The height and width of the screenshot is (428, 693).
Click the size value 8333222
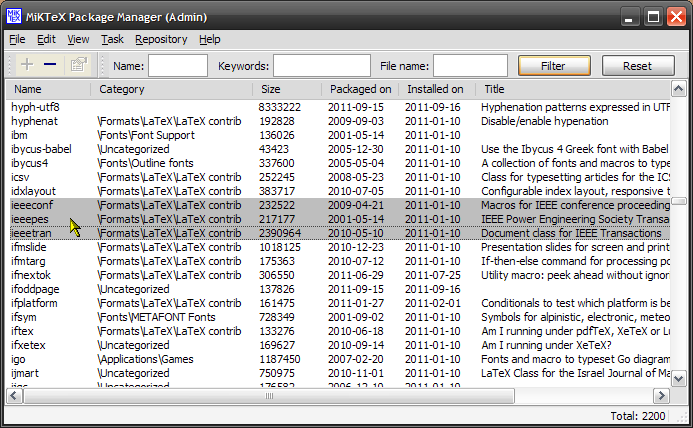click(280, 107)
